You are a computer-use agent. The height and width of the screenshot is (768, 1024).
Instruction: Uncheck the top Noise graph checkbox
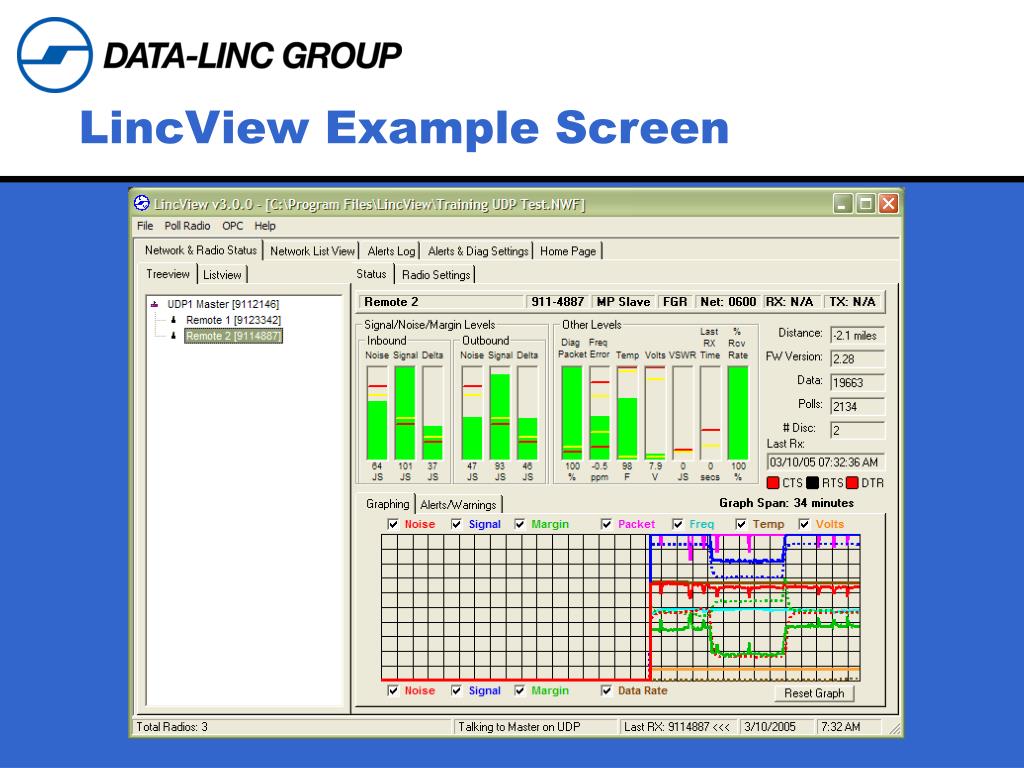[392, 524]
